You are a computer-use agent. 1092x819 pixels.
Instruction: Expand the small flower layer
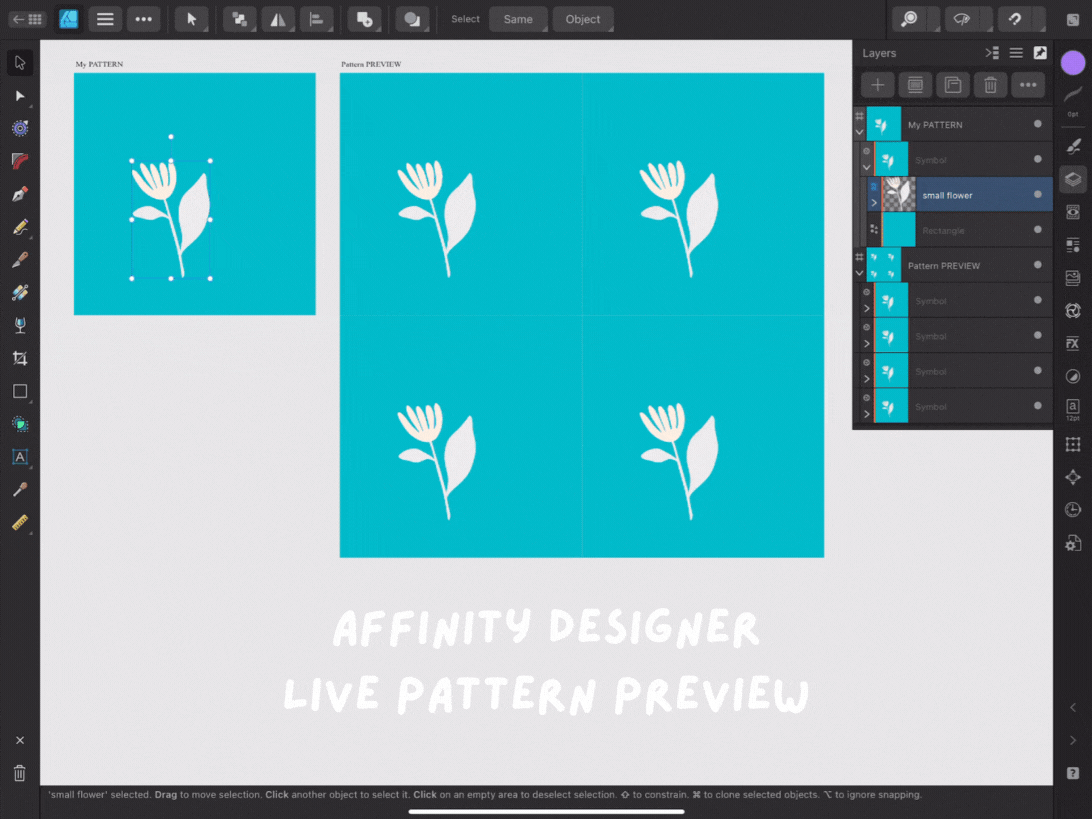pos(874,203)
